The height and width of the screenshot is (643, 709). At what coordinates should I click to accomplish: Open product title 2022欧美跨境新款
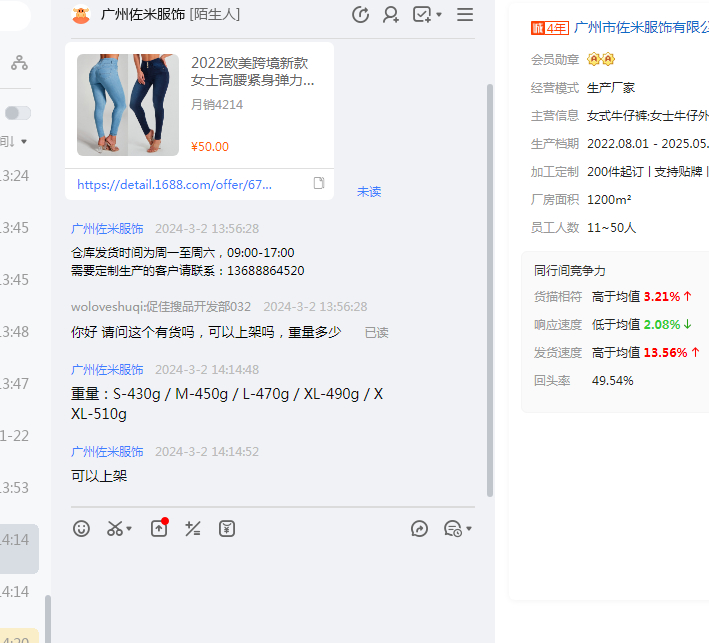(x=252, y=71)
